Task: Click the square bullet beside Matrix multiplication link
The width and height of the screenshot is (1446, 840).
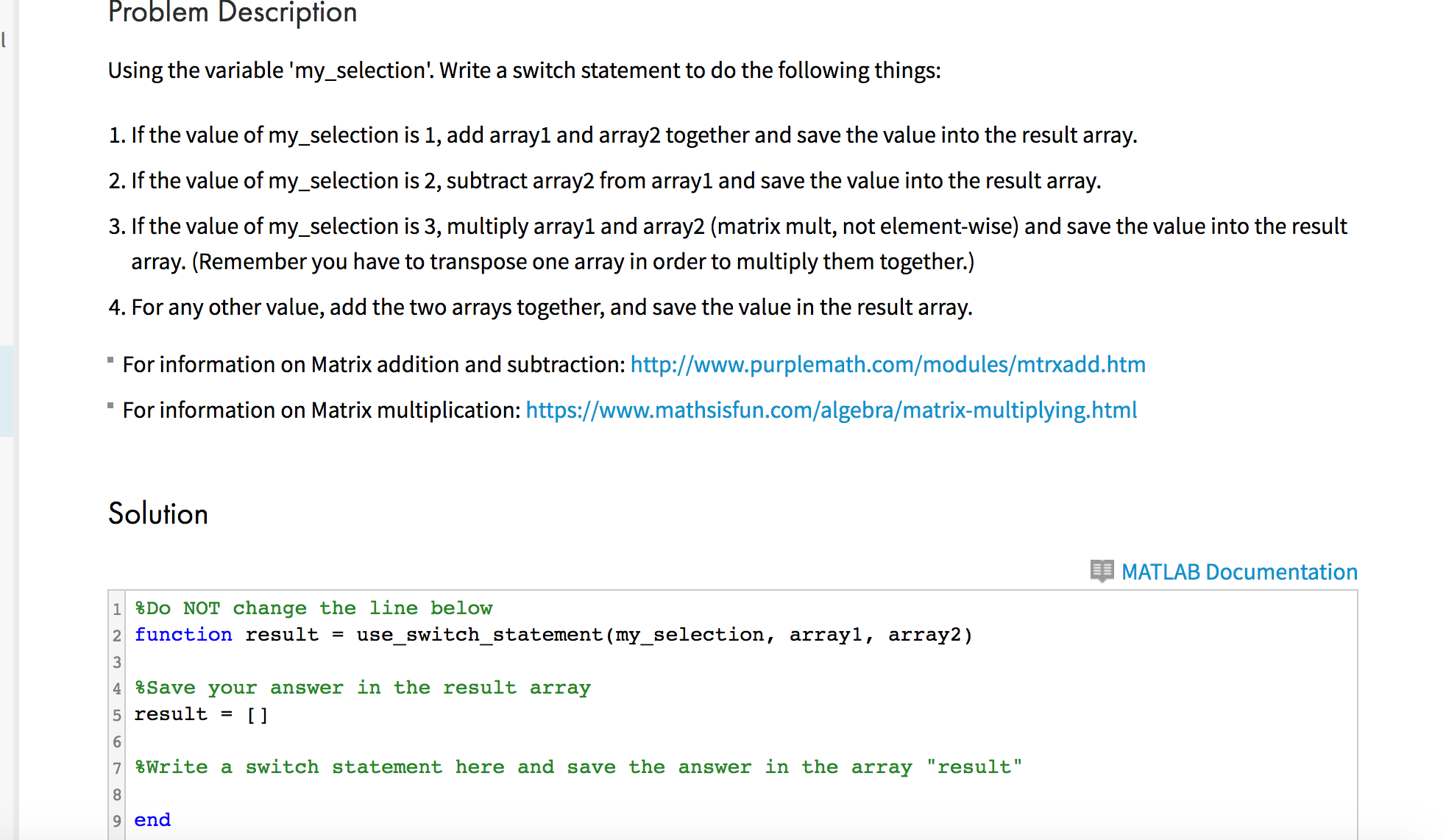Action: 110,405
